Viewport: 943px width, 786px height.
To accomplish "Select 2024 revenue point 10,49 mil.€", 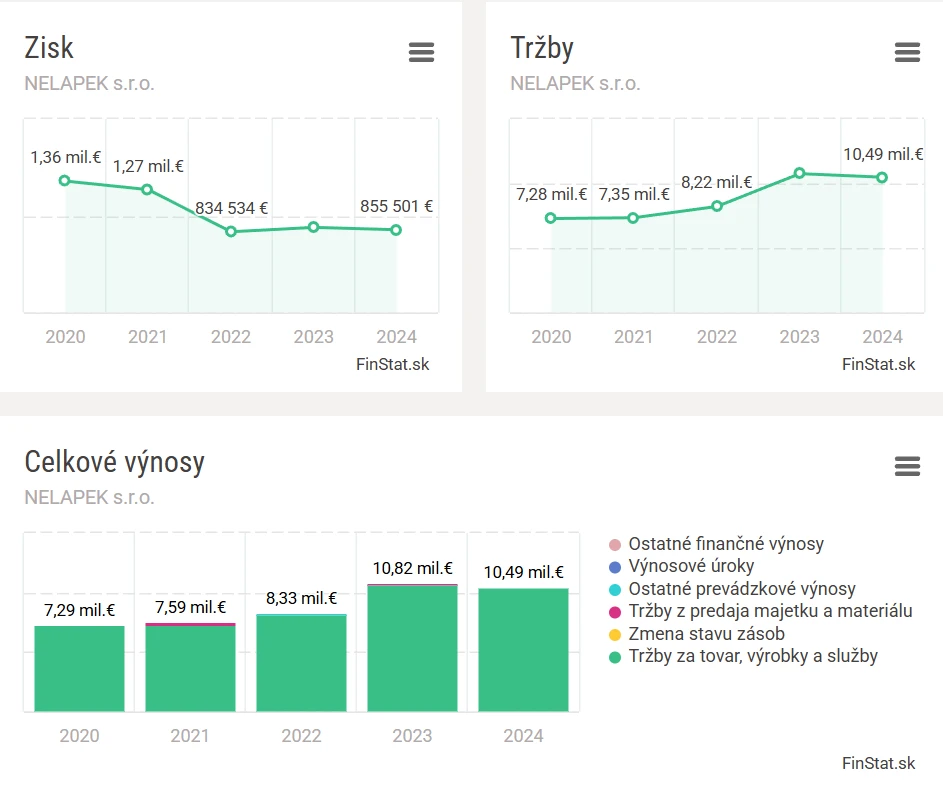I will tap(882, 178).
